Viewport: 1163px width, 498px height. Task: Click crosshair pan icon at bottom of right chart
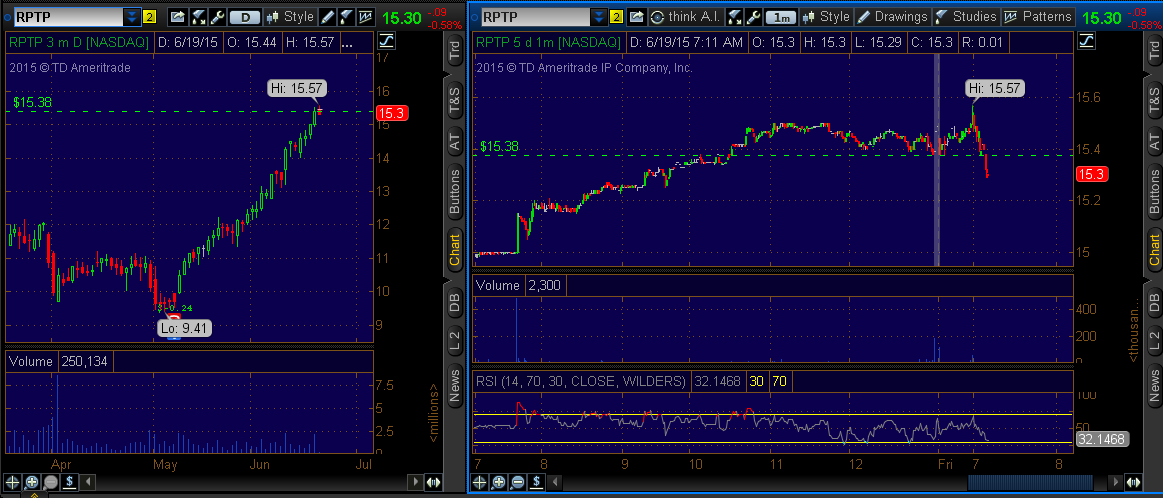click(x=479, y=482)
